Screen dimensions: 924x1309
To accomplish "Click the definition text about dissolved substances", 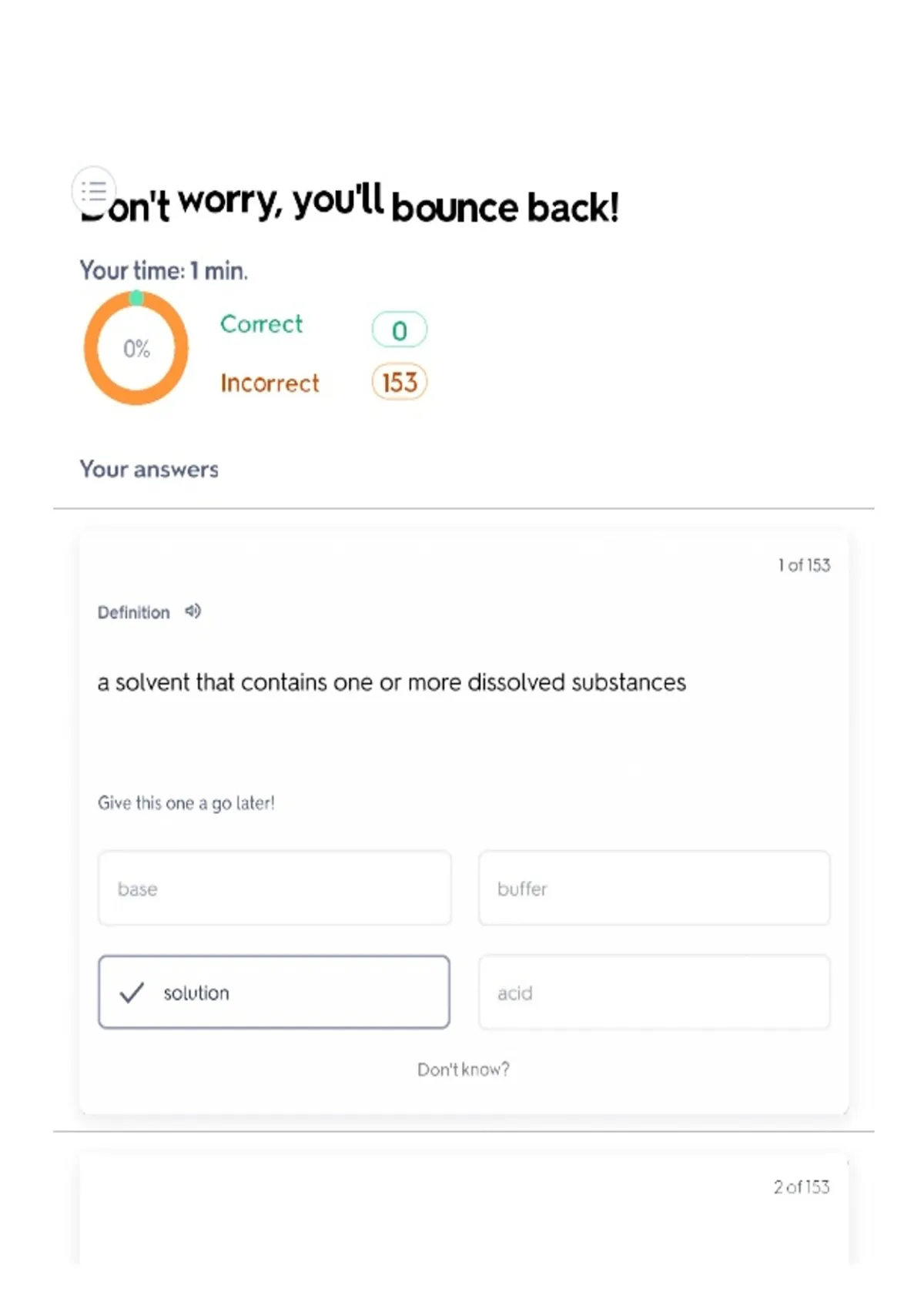I will (391, 682).
